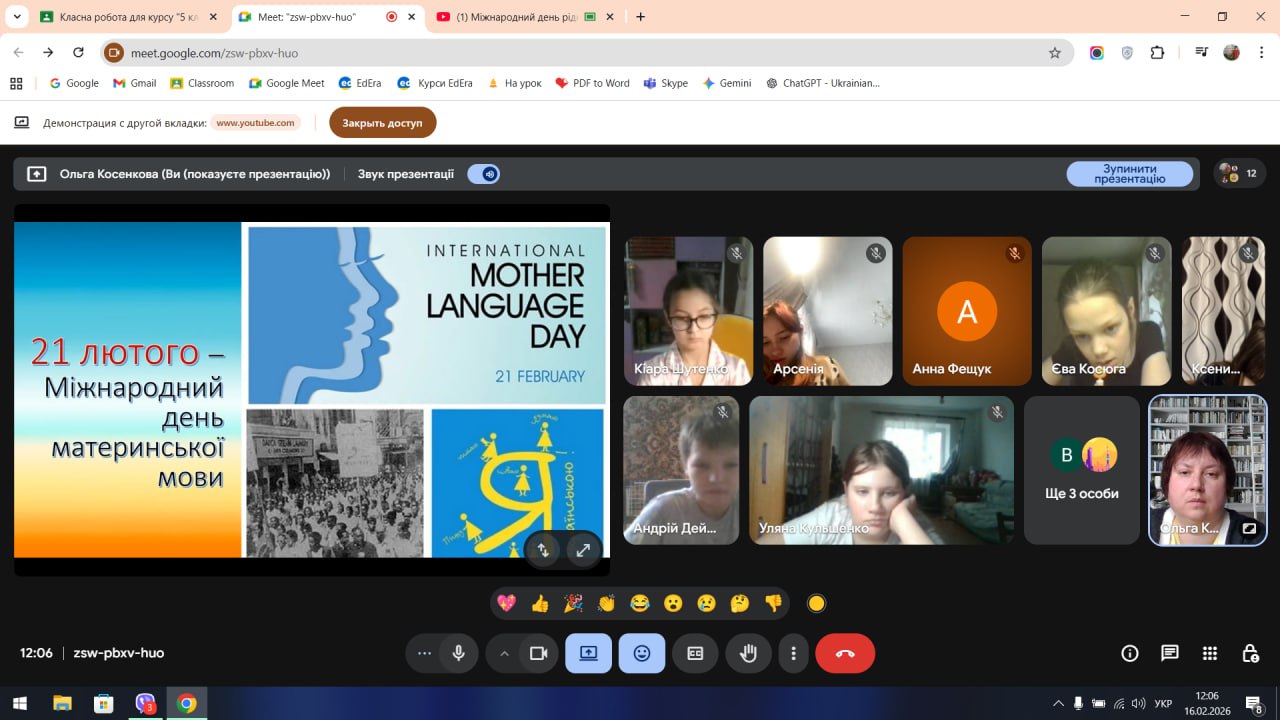Image resolution: width=1280 pixels, height=720 pixels.
Task: Toggle the presentation audio switch
Action: tap(484, 174)
